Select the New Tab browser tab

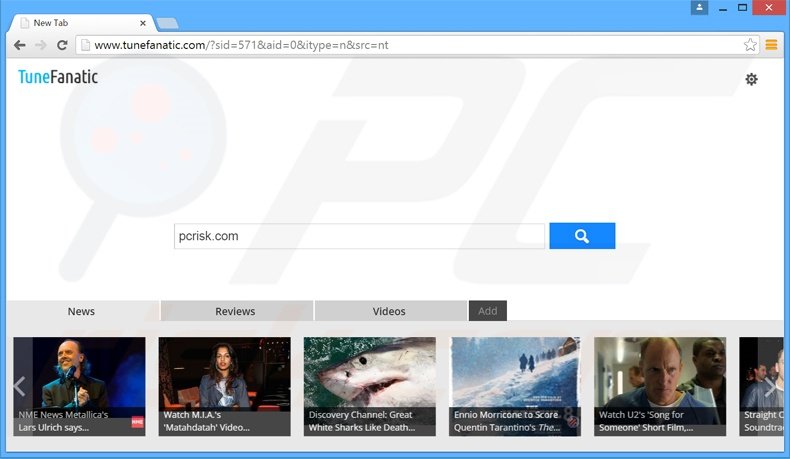click(x=81, y=23)
